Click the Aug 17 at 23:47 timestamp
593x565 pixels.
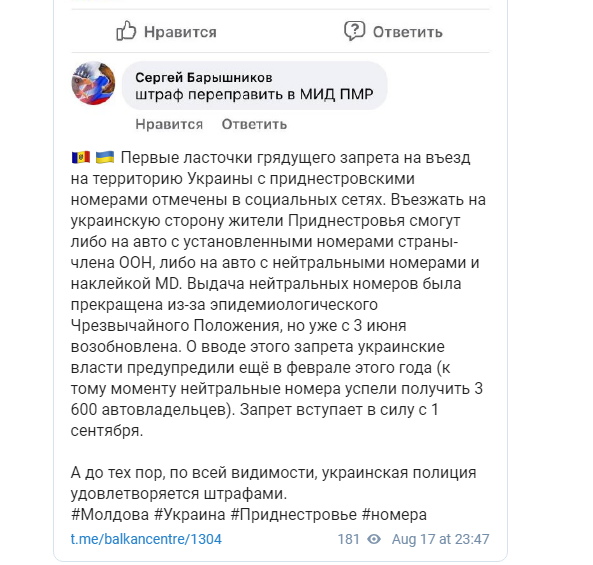[440, 539]
